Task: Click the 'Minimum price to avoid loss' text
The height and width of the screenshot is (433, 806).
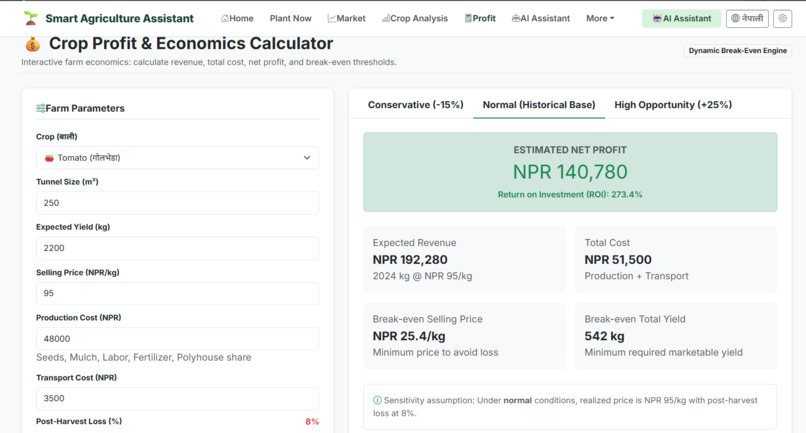Action: [435, 353]
